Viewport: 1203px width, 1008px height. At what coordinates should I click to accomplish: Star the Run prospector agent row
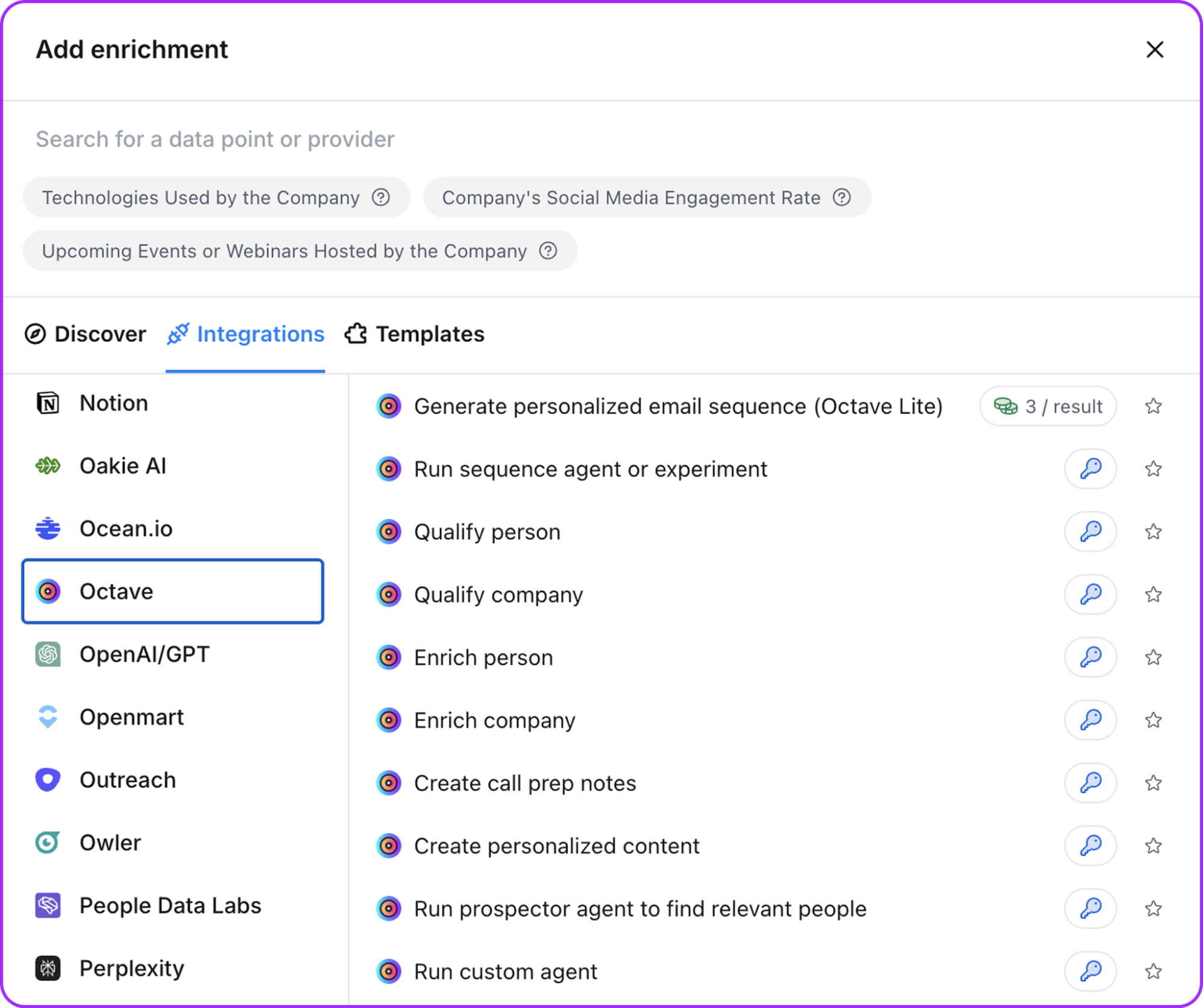coord(1153,909)
